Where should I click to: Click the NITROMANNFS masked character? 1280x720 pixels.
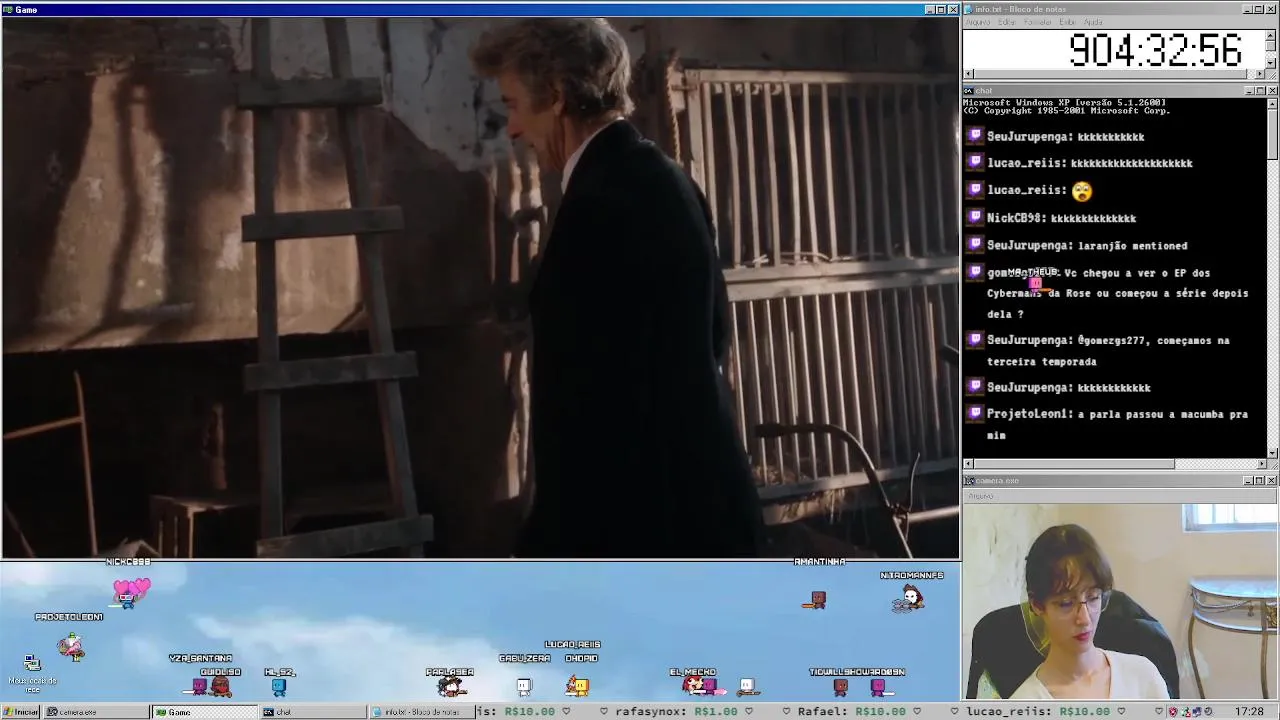(x=910, y=599)
